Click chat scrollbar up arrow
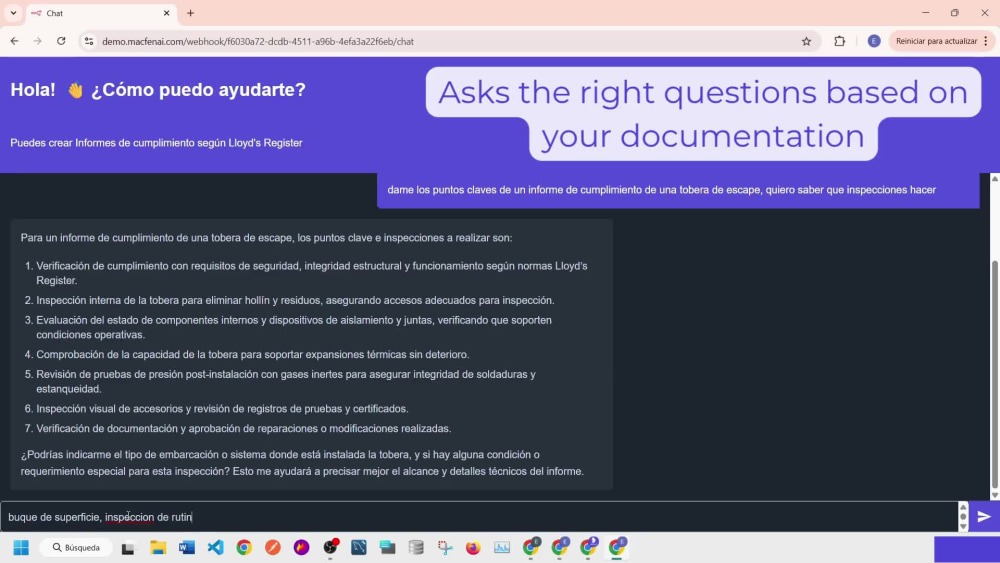The width and height of the screenshot is (1000, 563). point(994,179)
